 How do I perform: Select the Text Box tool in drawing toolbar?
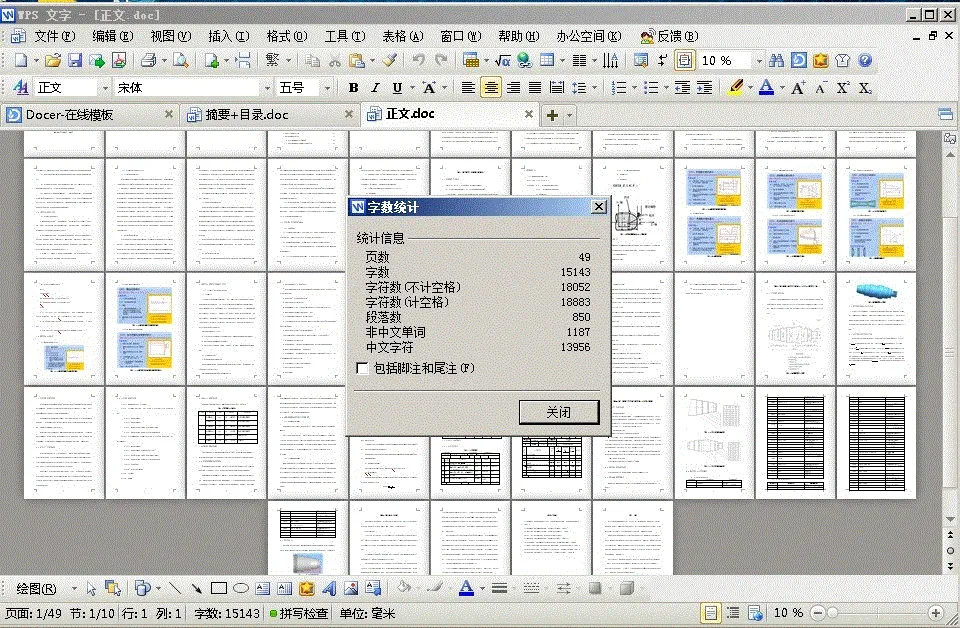pyautogui.click(x=260, y=588)
